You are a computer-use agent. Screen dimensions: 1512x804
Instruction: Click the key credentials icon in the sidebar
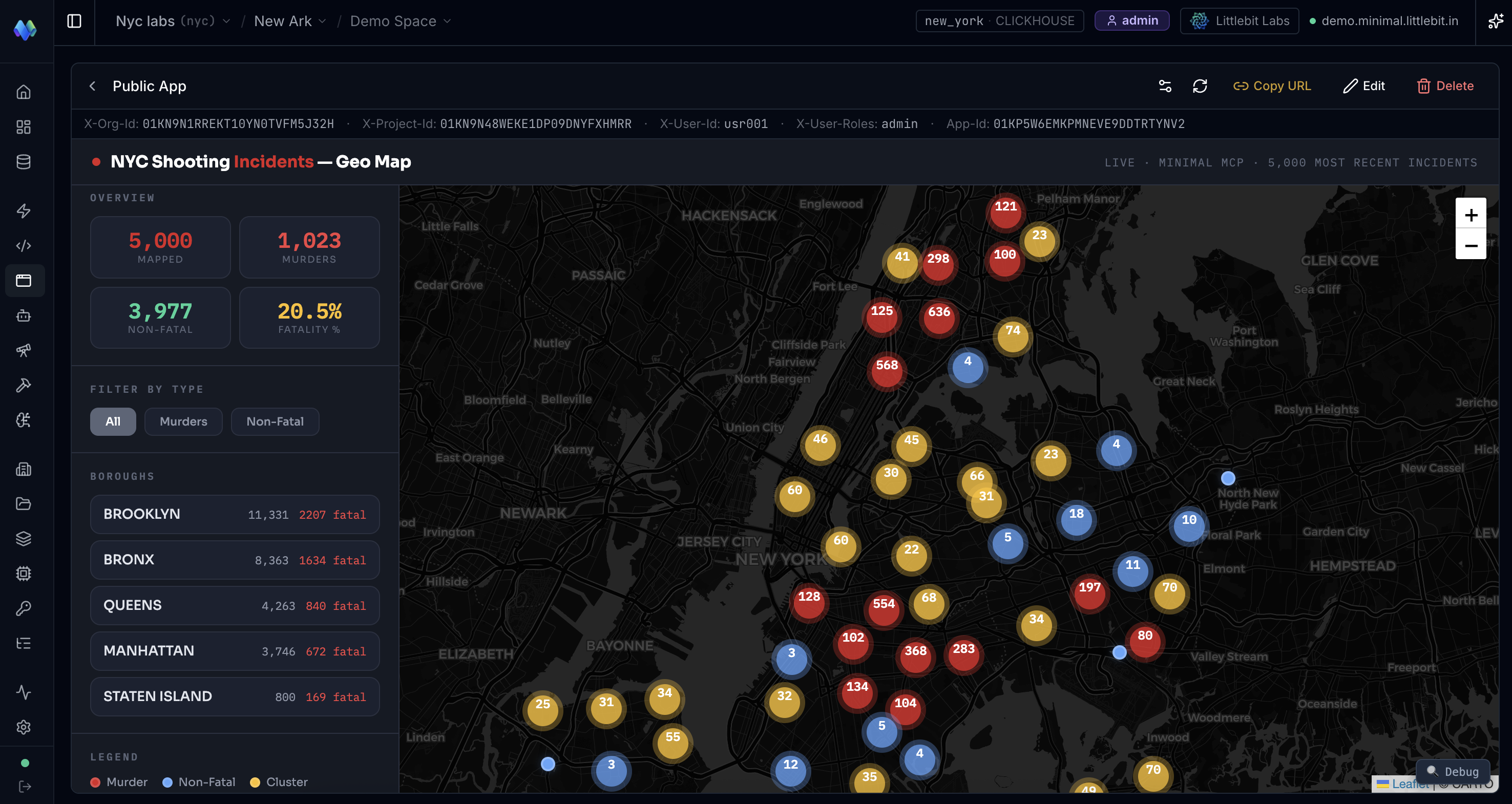click(24, 608)
